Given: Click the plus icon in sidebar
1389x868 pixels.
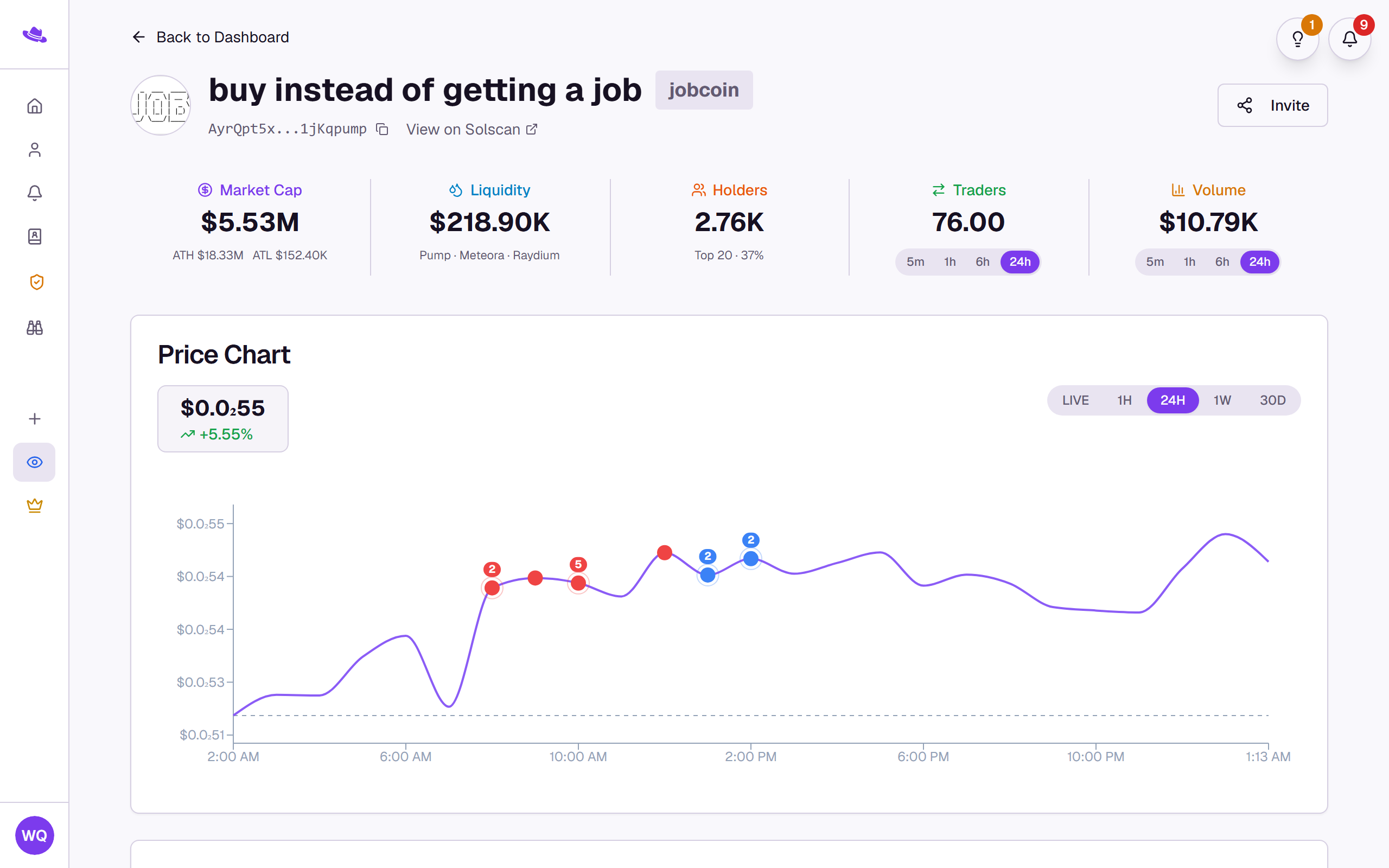Looking at the screenshot, I should 34,418.
